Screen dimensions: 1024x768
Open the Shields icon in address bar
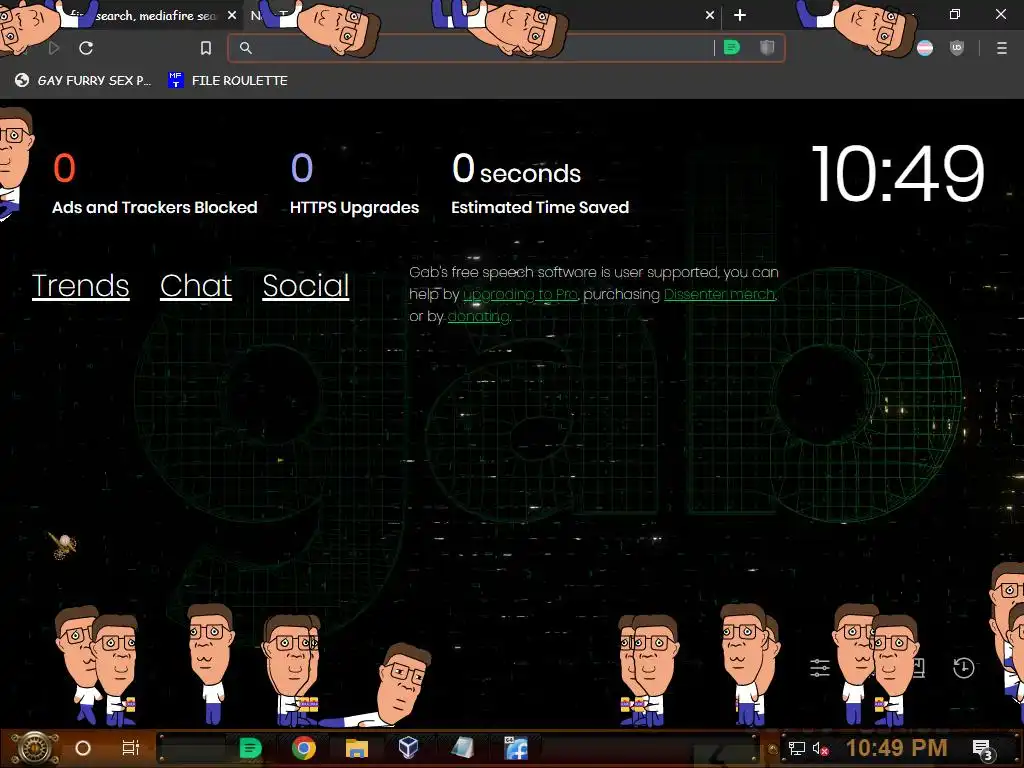[767, 47]
